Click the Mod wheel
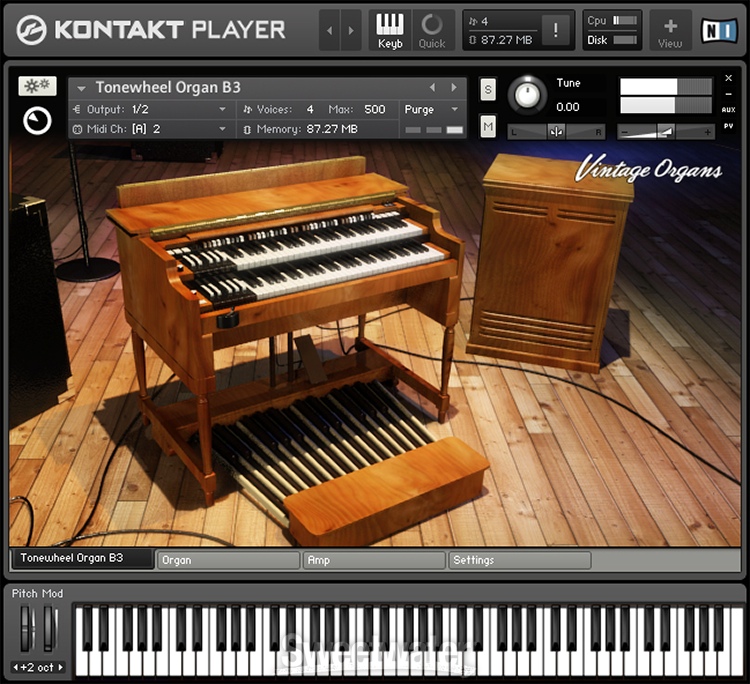750x684 pixels. 49,629
